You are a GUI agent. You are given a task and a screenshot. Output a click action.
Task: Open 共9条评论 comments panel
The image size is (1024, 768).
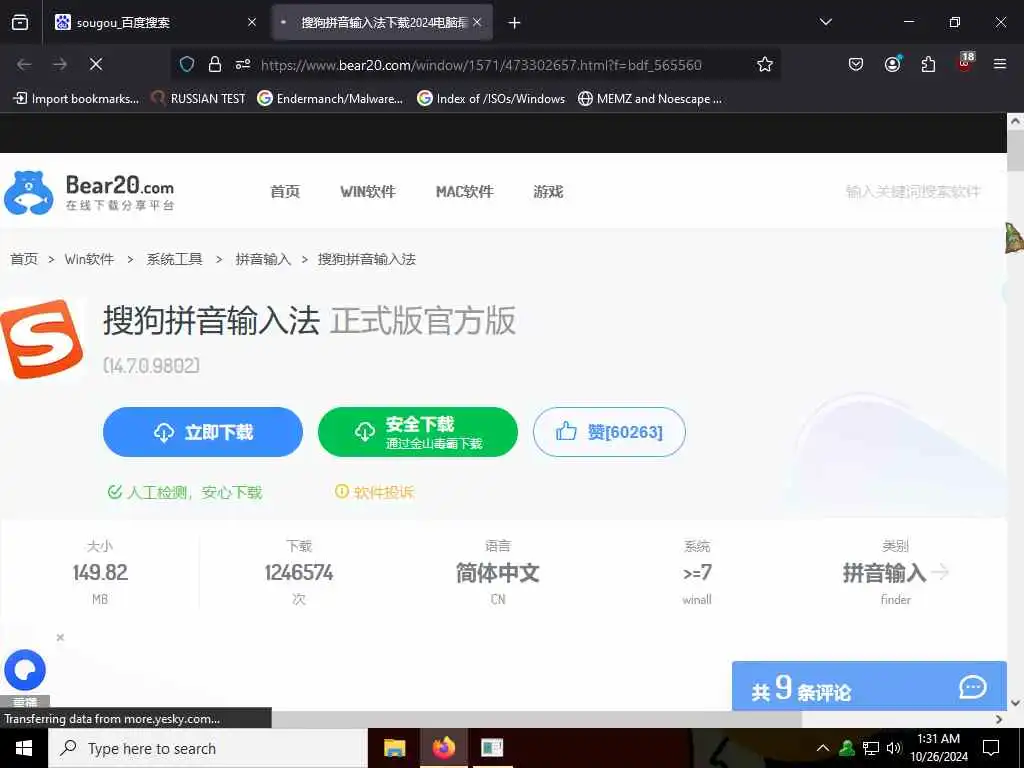[869, 687]
